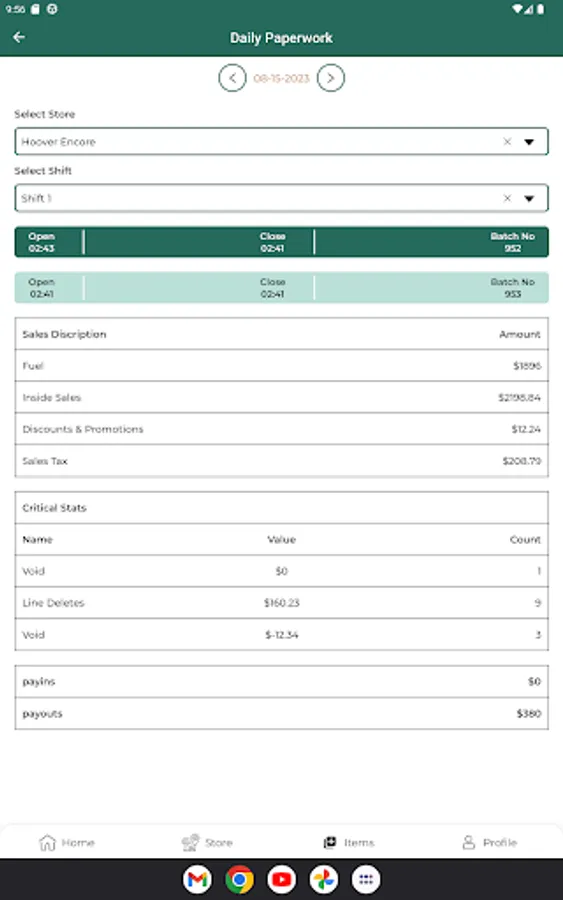Open the Profile tab
The image size is (563, 900).
(490, 843)
